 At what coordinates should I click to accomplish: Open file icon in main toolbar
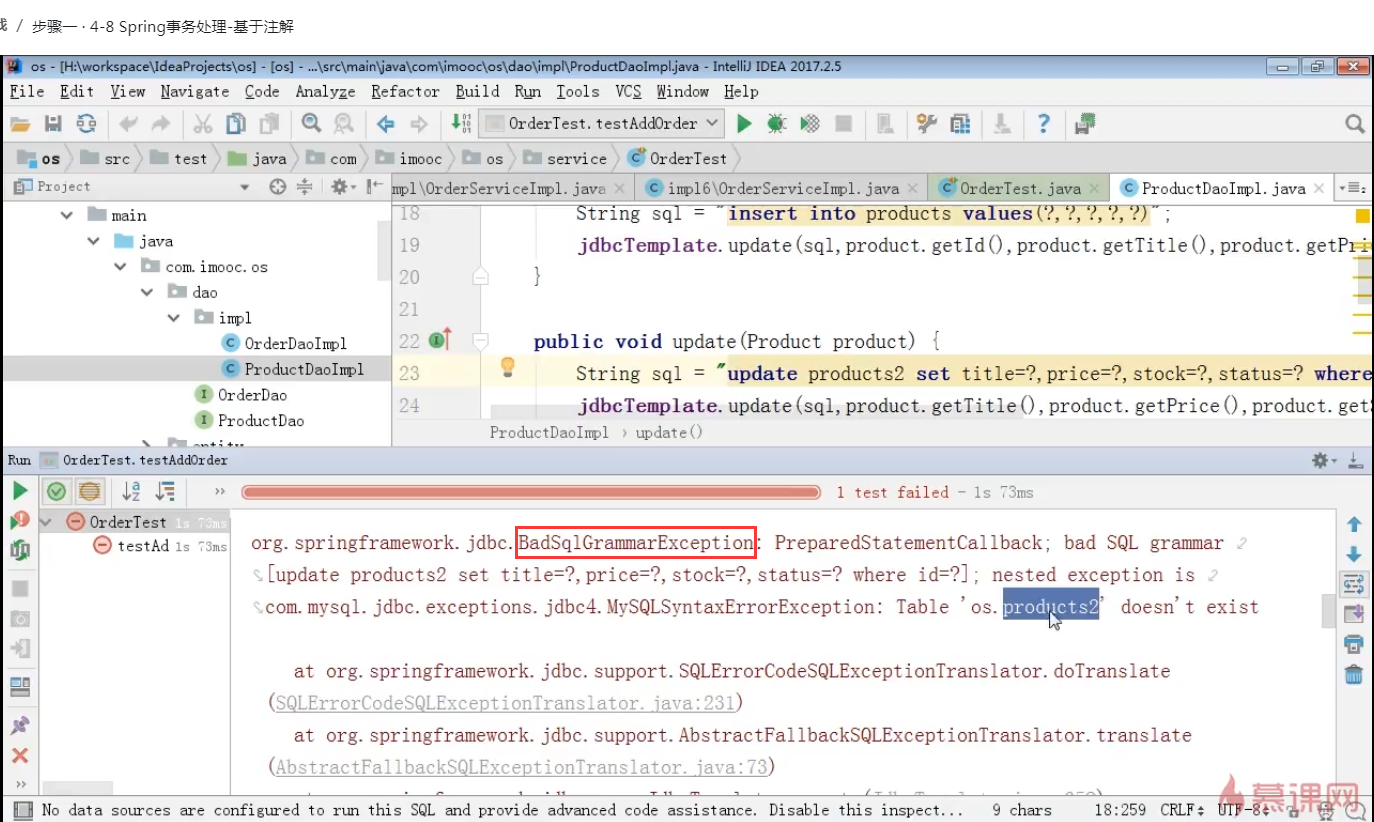coord(21,124)
